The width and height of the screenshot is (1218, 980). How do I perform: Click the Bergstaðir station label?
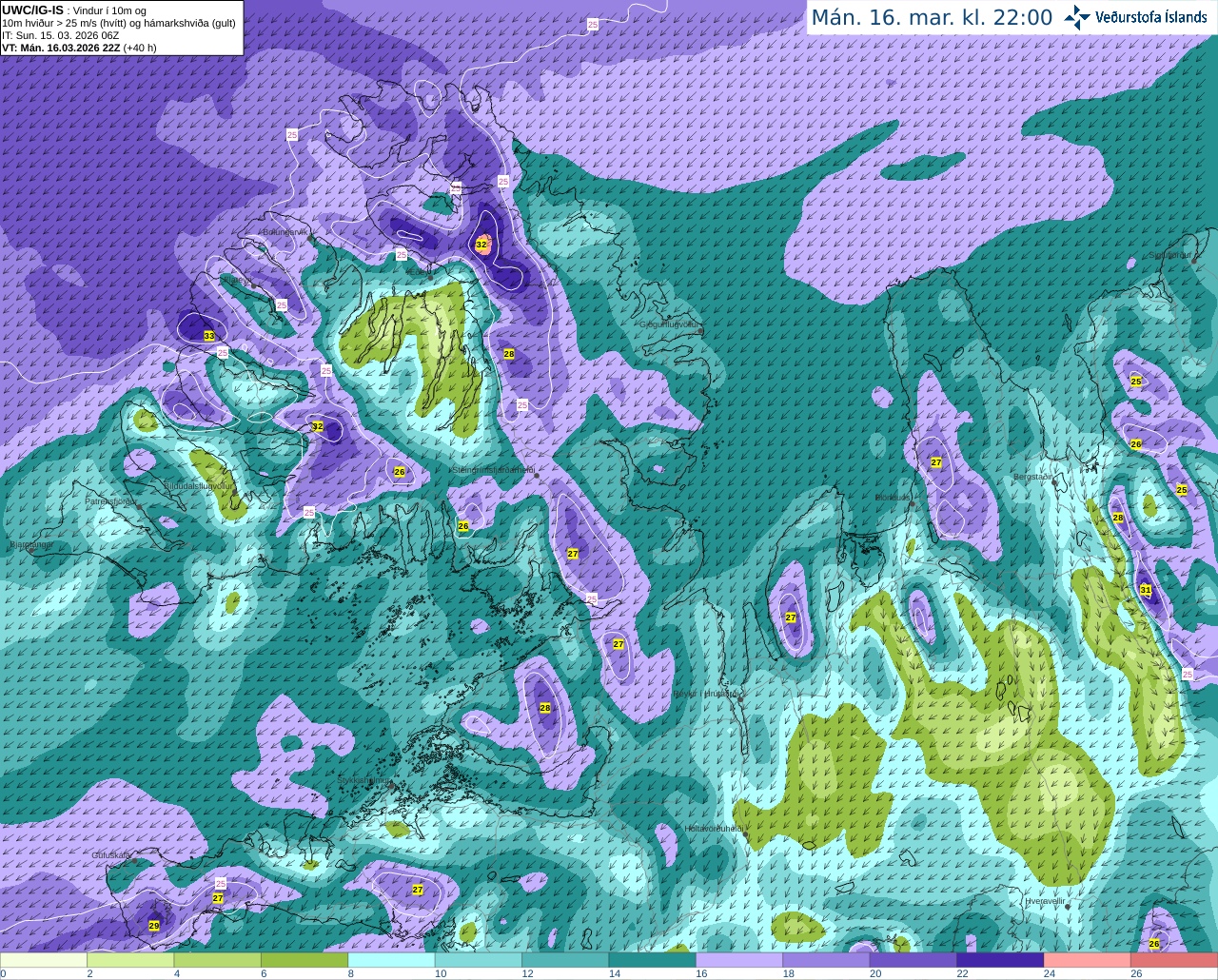[x=1033, y=477]
